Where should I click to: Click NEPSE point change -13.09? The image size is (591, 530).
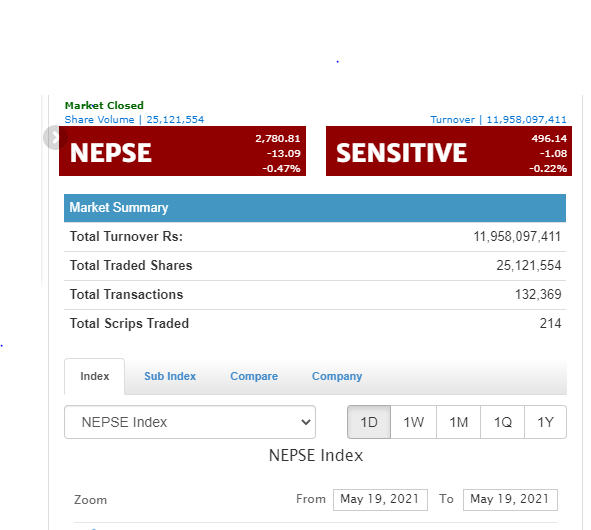pos(283,153)
